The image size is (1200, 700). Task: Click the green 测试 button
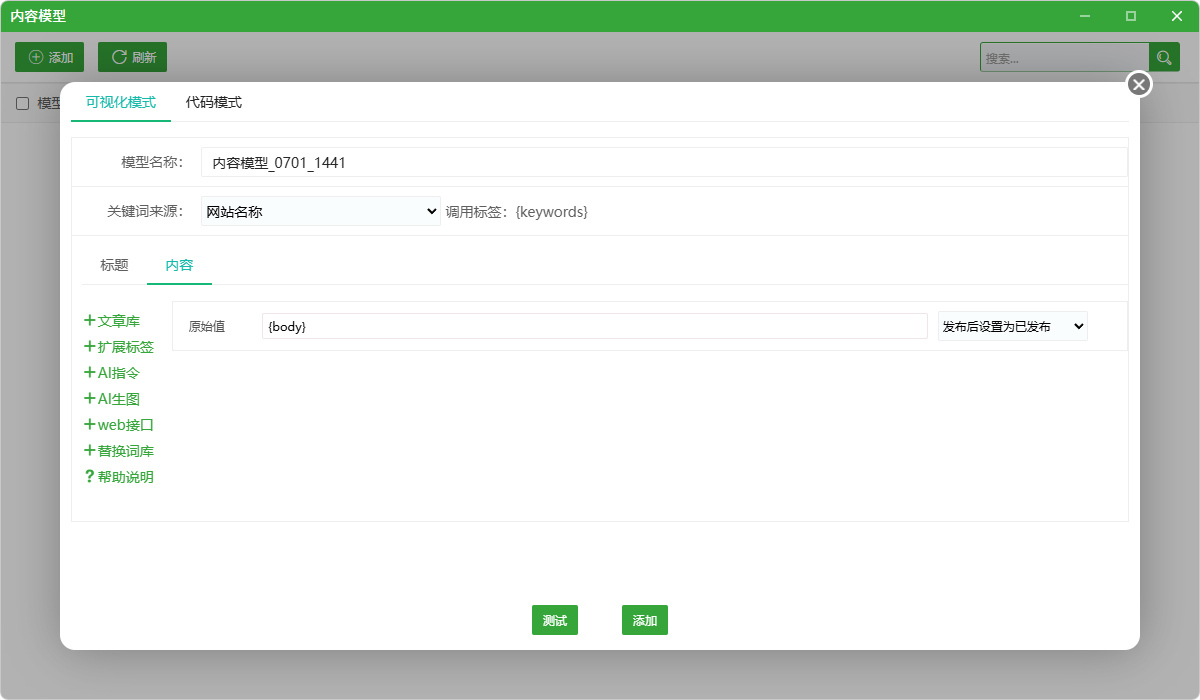pyautogui.click(x=555, y=620)
